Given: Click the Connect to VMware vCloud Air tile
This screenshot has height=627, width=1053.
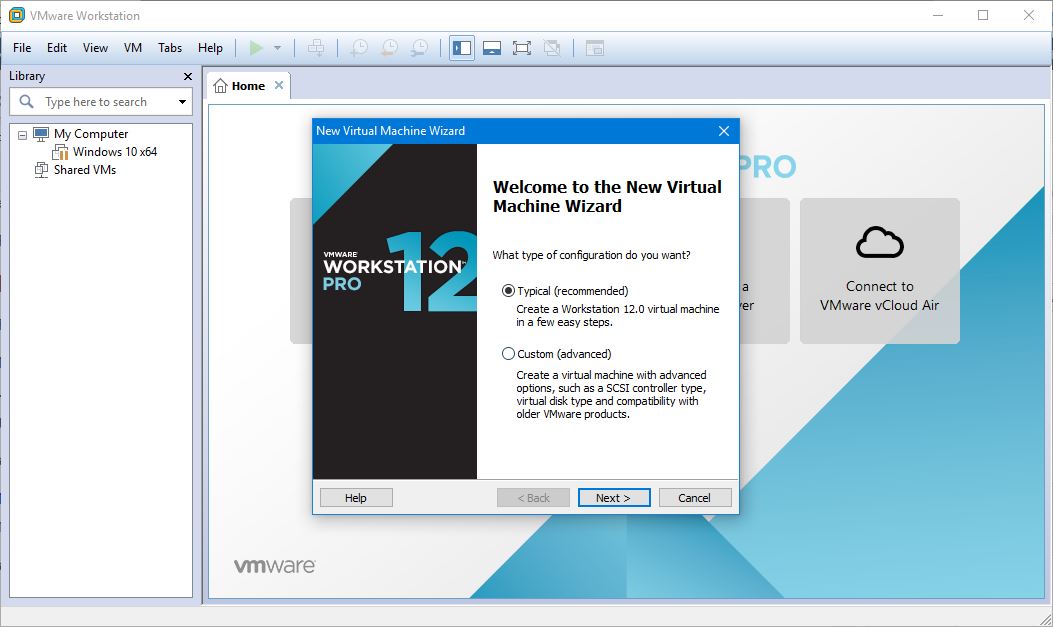Looking at the screenshot, I should point(879,271).
